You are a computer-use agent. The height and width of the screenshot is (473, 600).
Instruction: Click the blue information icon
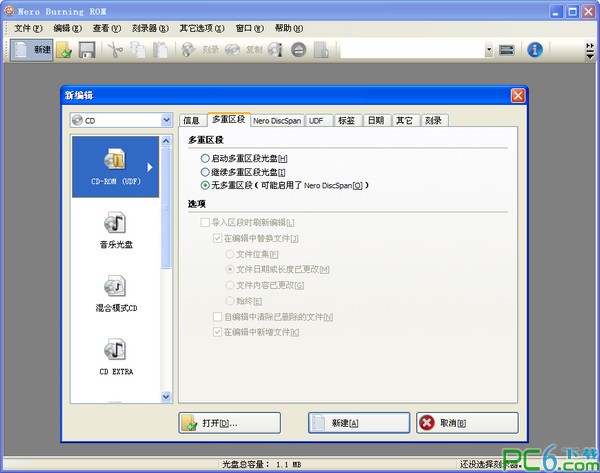(535, 50)
